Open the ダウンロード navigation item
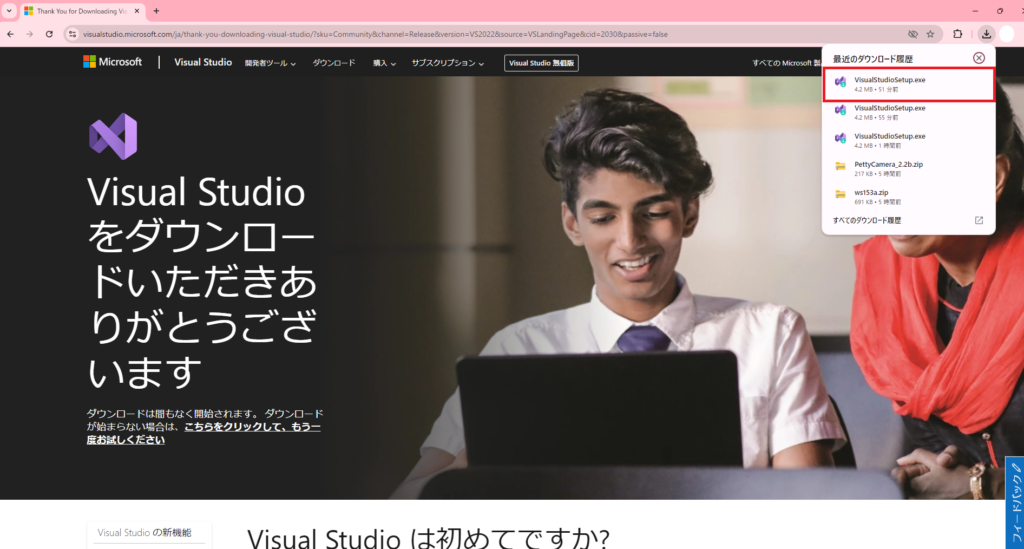This screenshot has height=549, width=1024. coord(333,63)
